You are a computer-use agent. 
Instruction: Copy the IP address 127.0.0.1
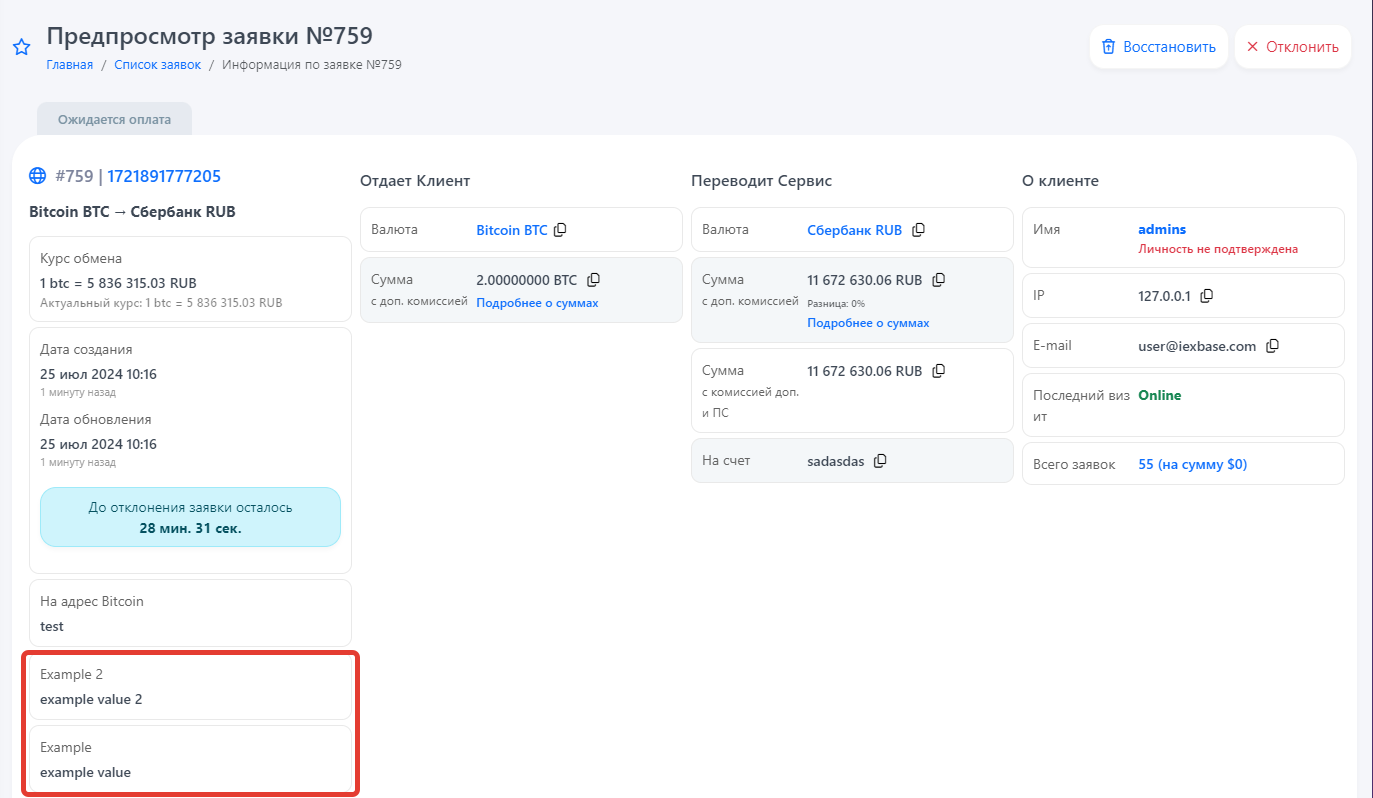coord(1206,296)
